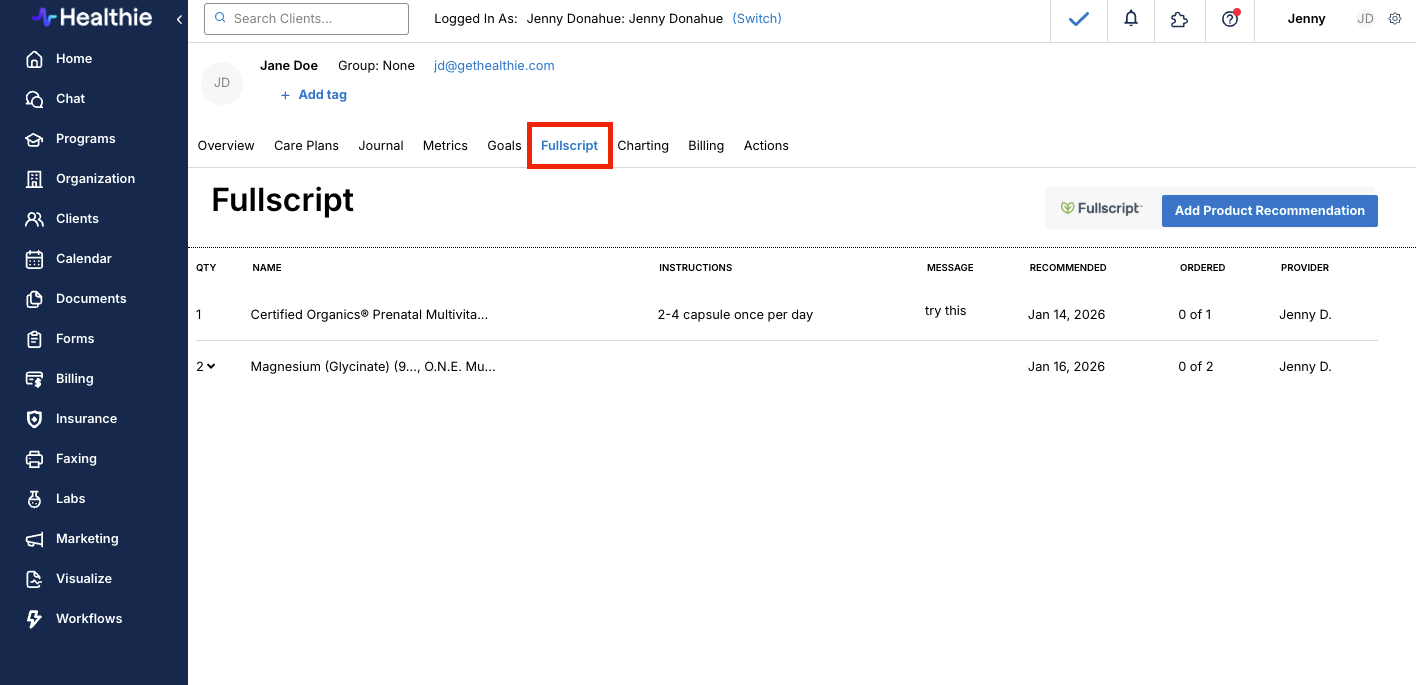Open the Actions tab
The width and height of the screenshot is (1416, 685).
pos(766,146)
